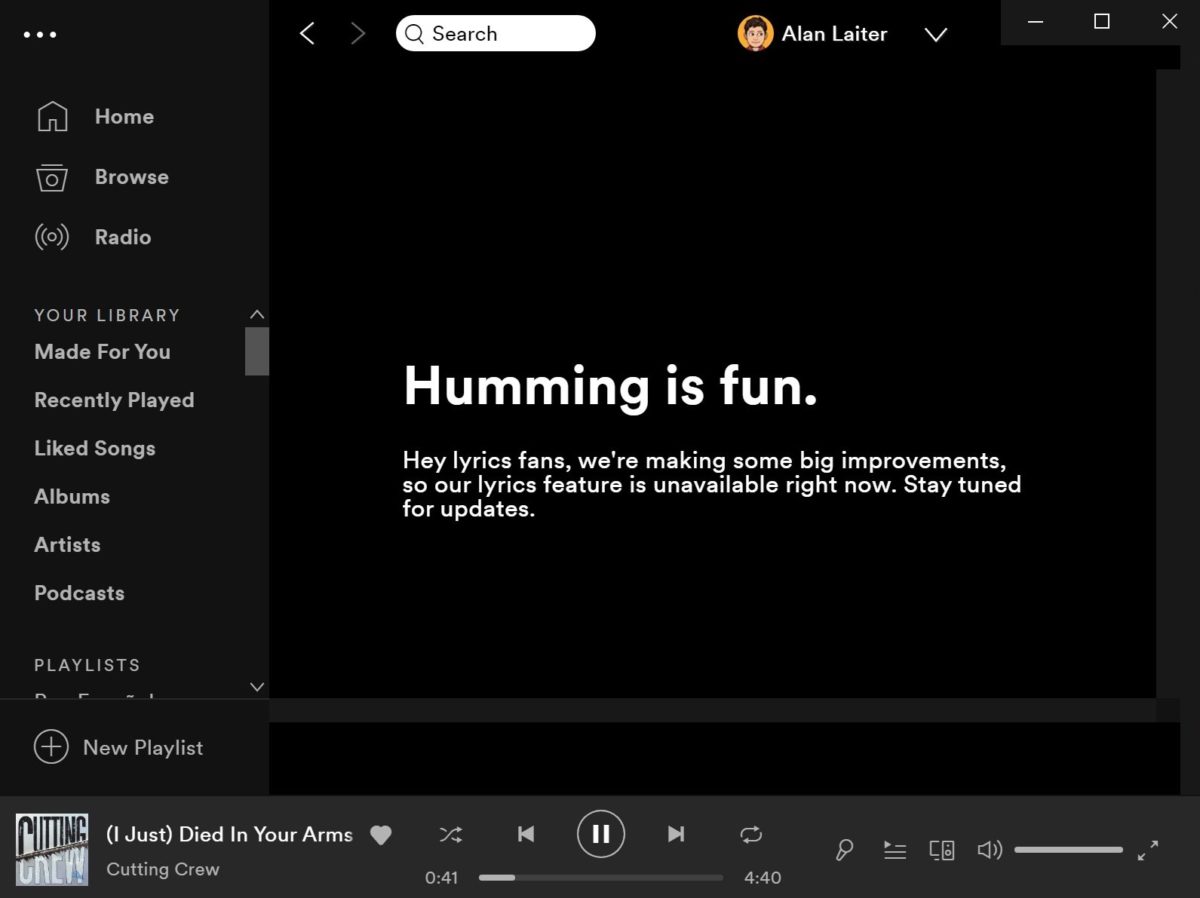Image resolution: width=1200 pixels, height=898 pixels.
Task: Click the Home house icon
Action: pos(52,116)
